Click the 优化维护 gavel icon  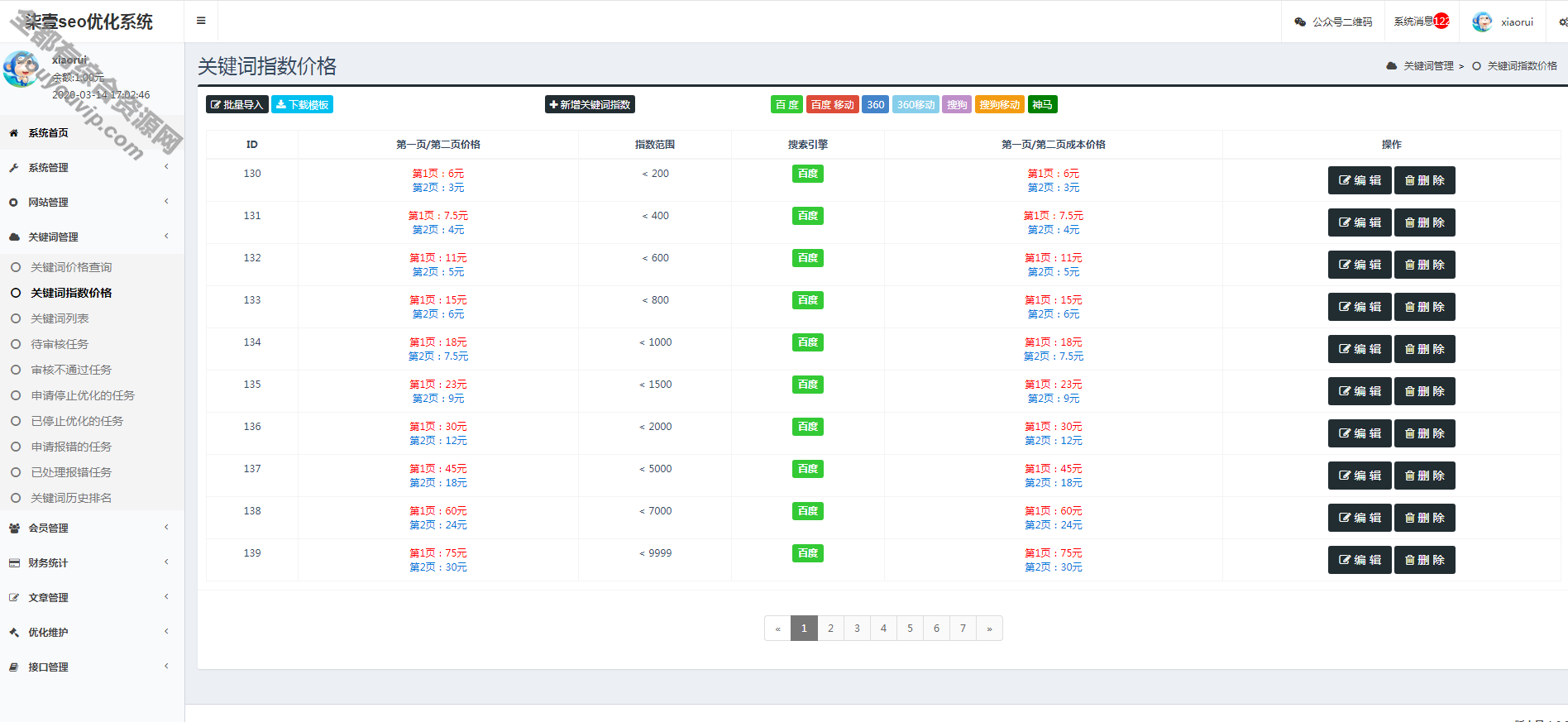click(14, 633)
